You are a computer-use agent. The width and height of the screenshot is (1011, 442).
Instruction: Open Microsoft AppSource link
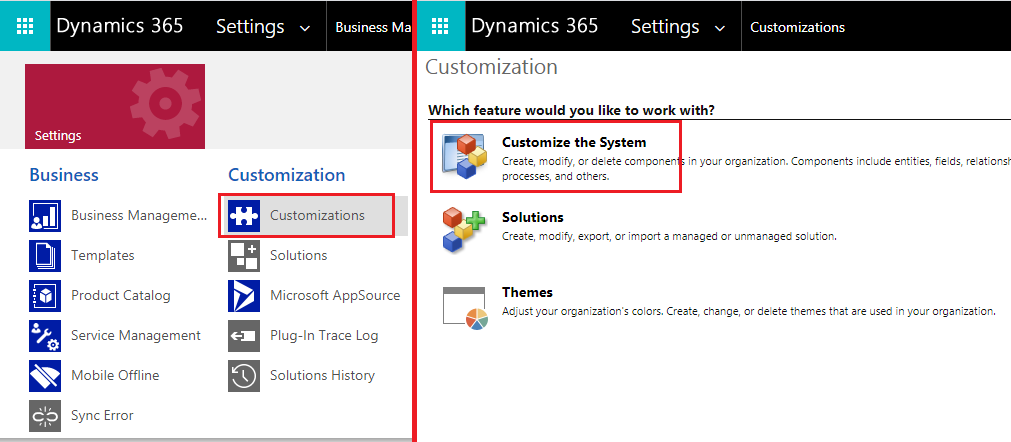pos(335,295)
